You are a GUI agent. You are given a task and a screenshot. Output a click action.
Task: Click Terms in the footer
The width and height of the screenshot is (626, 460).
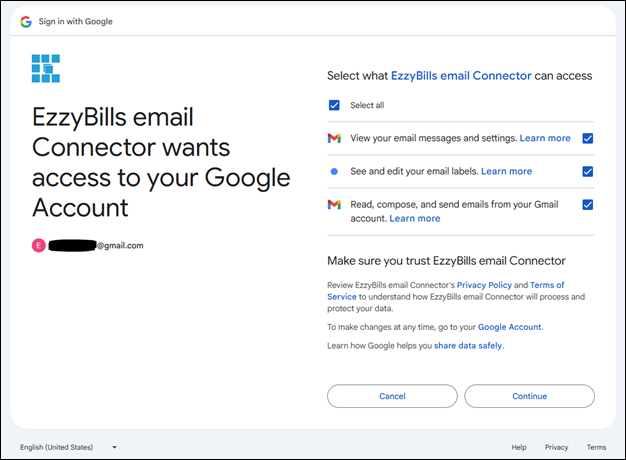pyautogui.click(x=596, y=447)
